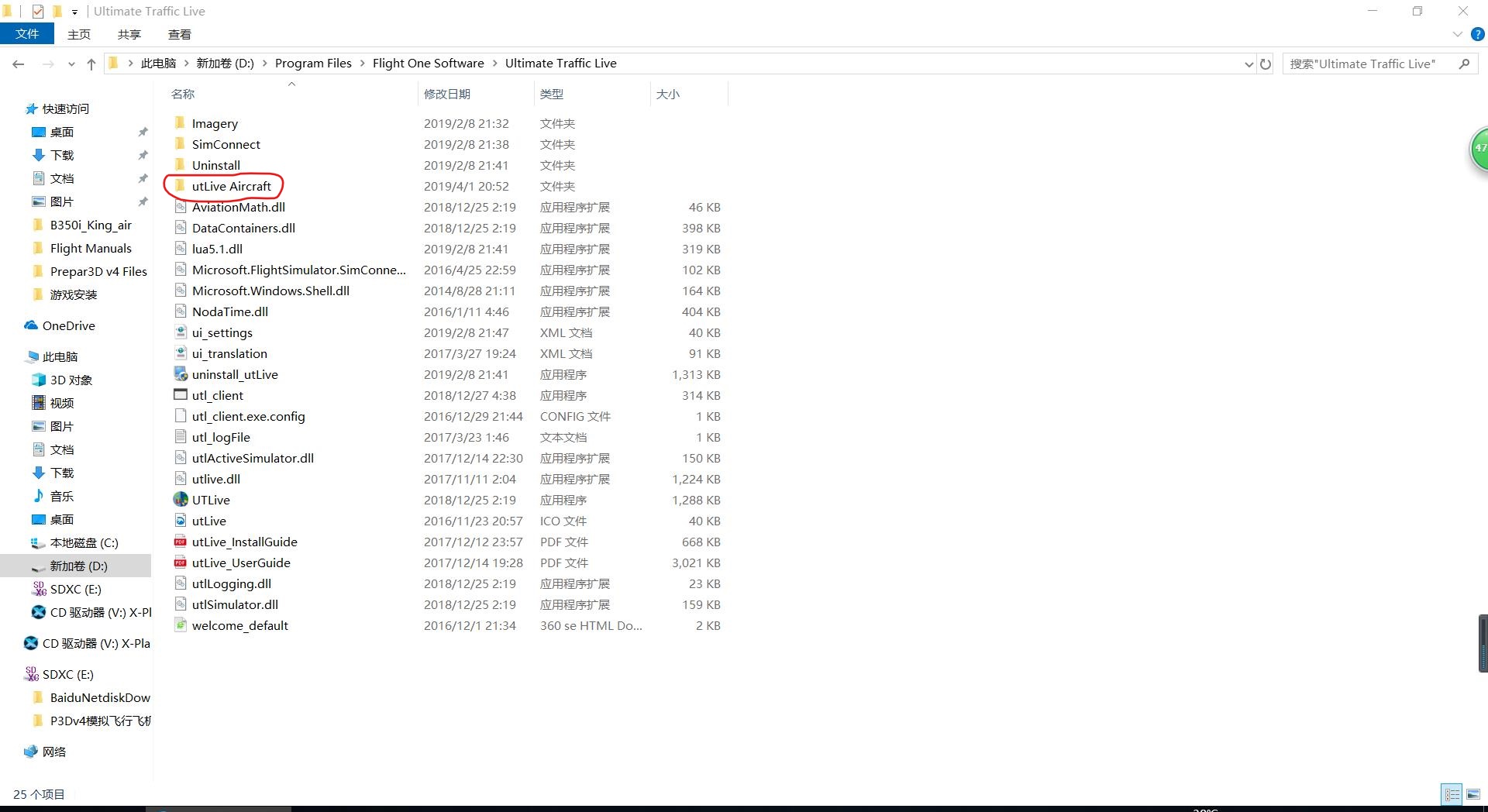
Task: Click the Back navigation arrow
Action: (x=19, y=64)
